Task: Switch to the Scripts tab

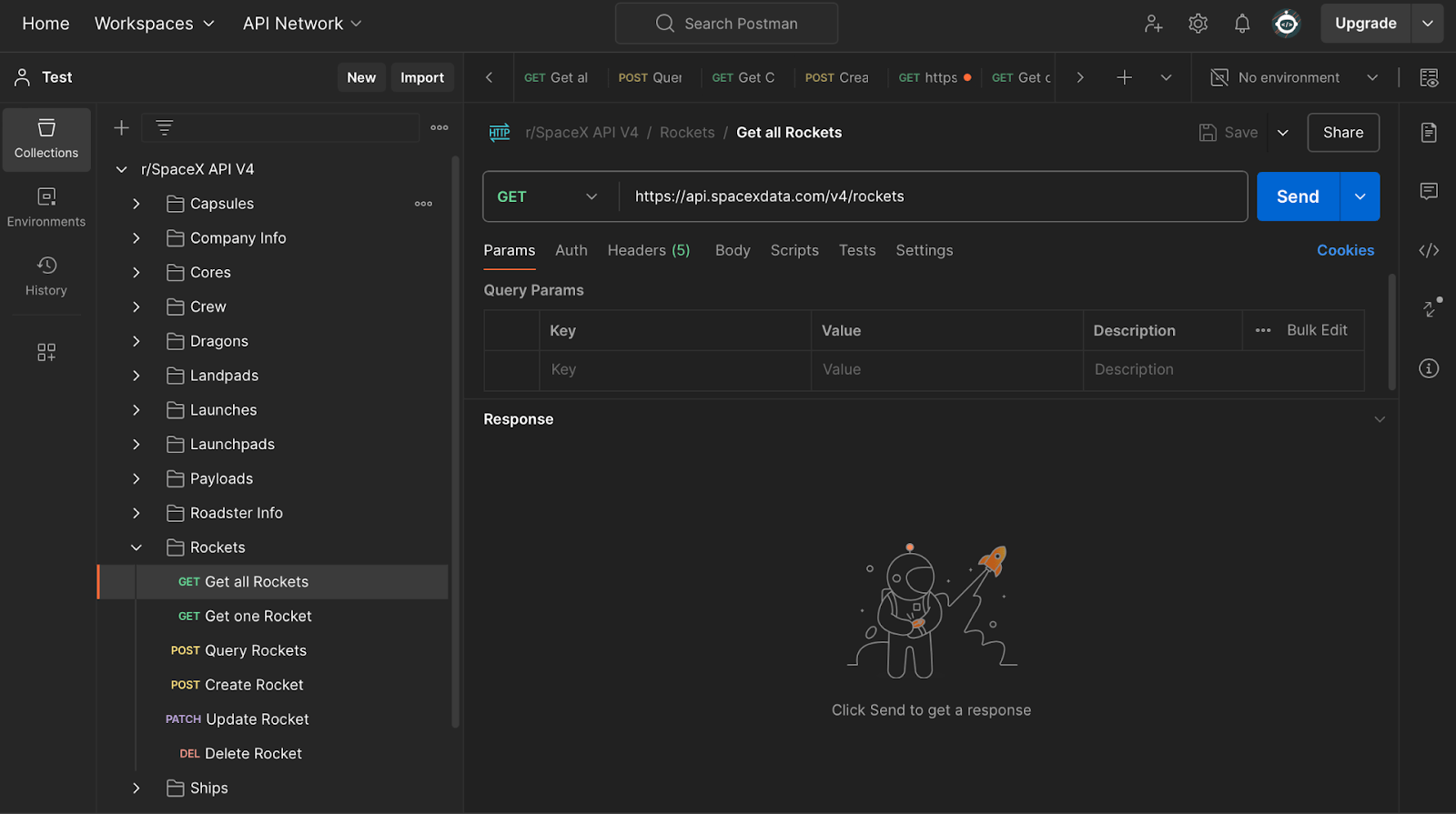Action: (x=794, y=250)
